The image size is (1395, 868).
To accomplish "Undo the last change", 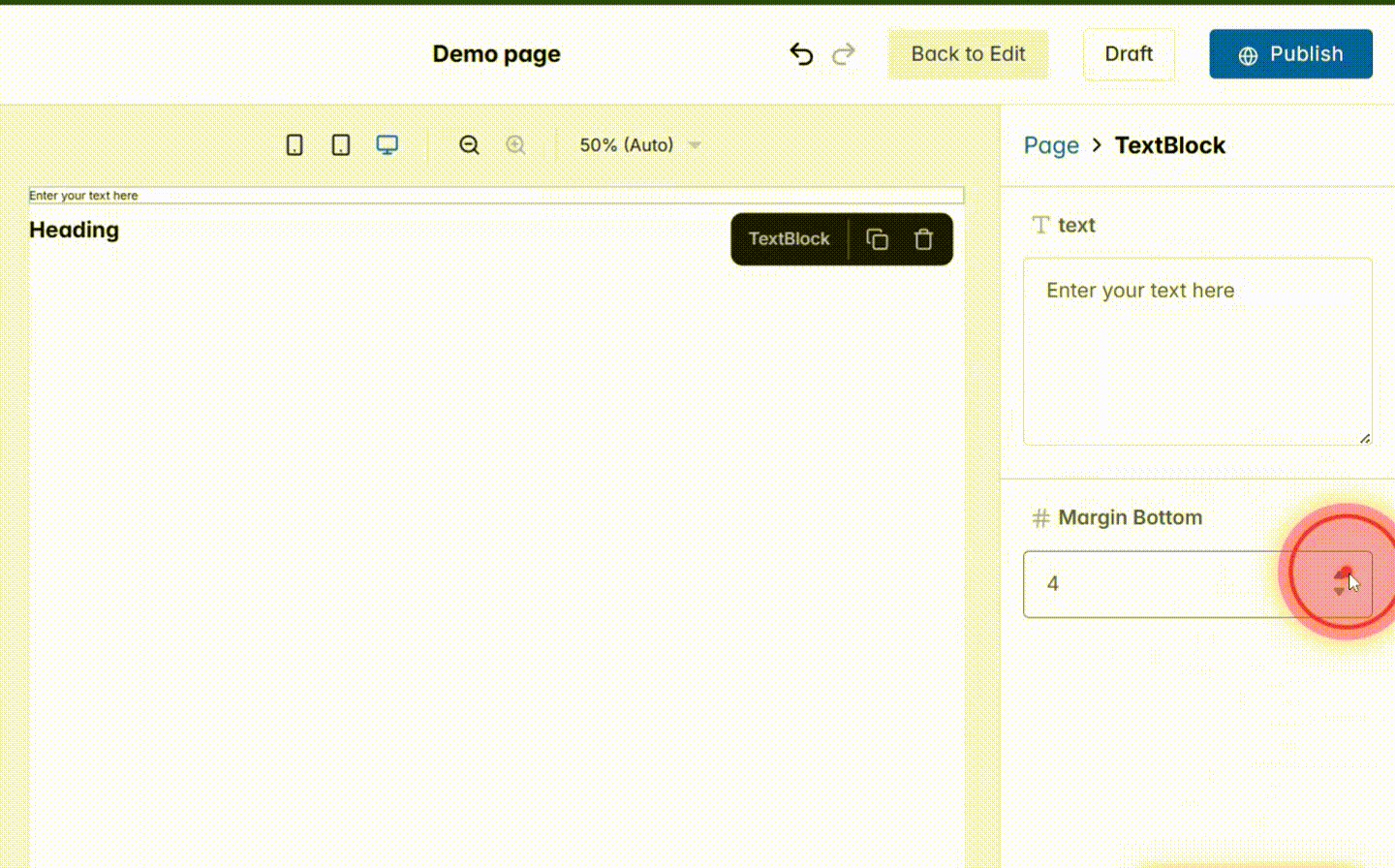I will 801,54.
